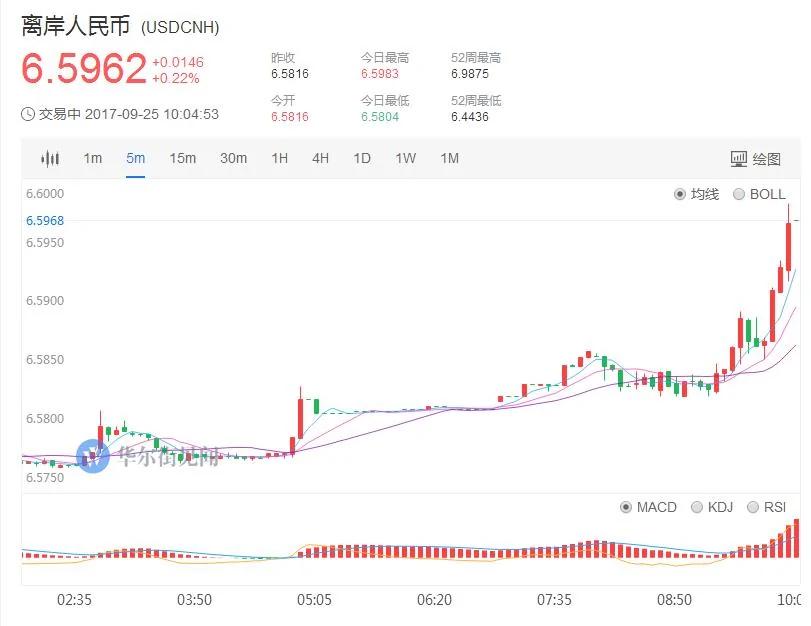Click the tallest MACD histogram bar at right
The image size is (811, 626).
(797, 538)
